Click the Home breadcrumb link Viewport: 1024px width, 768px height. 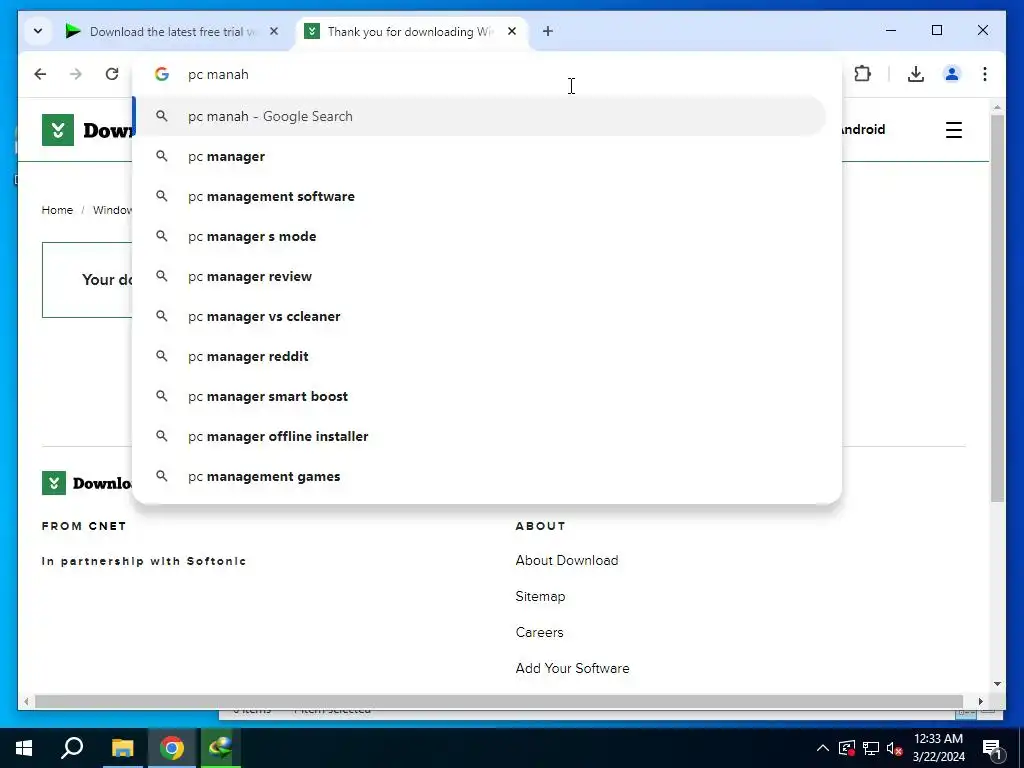pyautogui.click(x=57, y=210)
